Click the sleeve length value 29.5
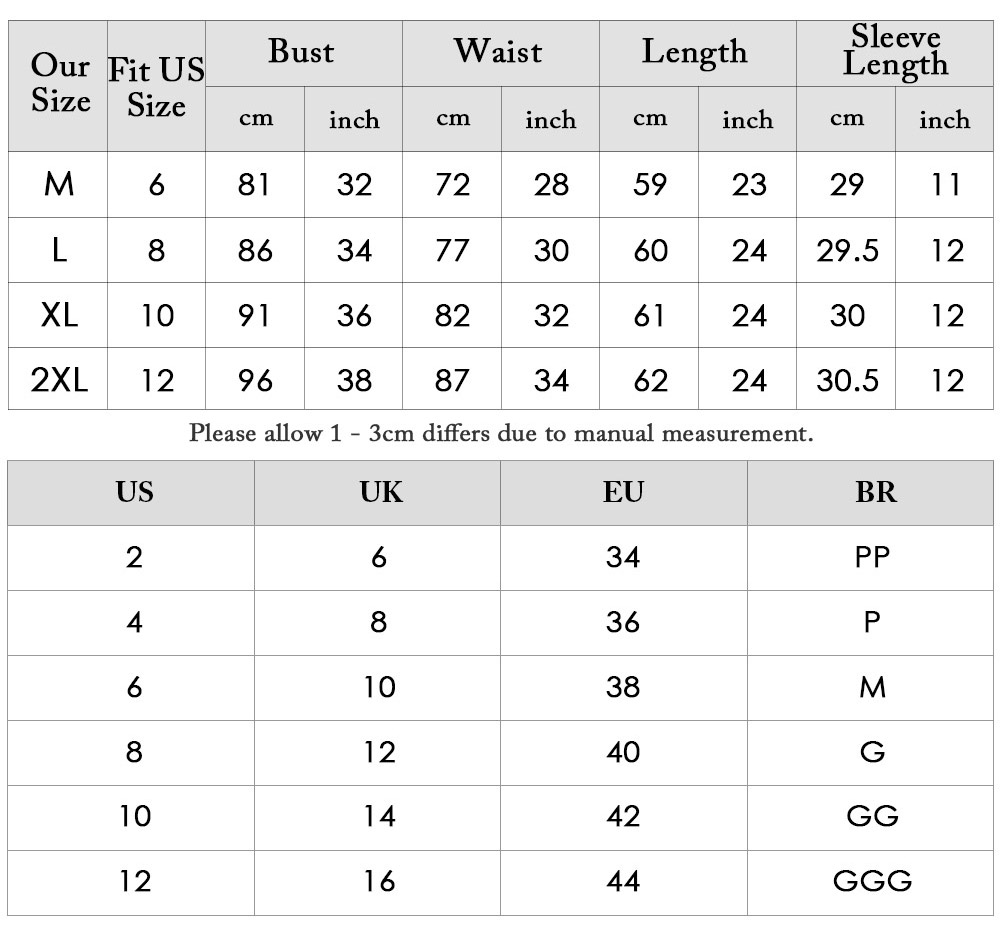The height and width of the screenshot is (934, 1000). pyautogui.click(x=847, y=251)
